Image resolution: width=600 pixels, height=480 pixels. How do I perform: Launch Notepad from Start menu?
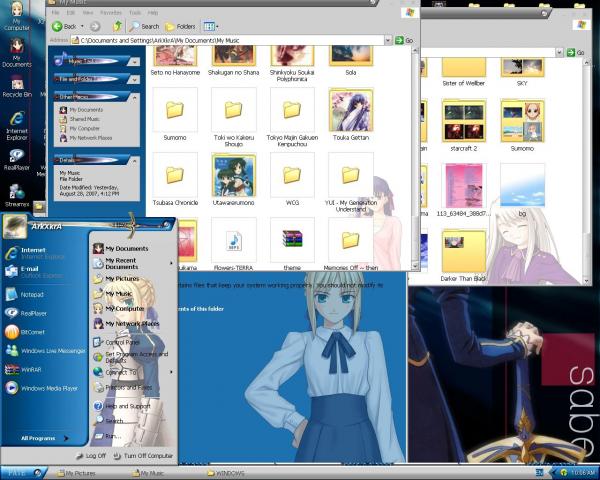(25, 294)
